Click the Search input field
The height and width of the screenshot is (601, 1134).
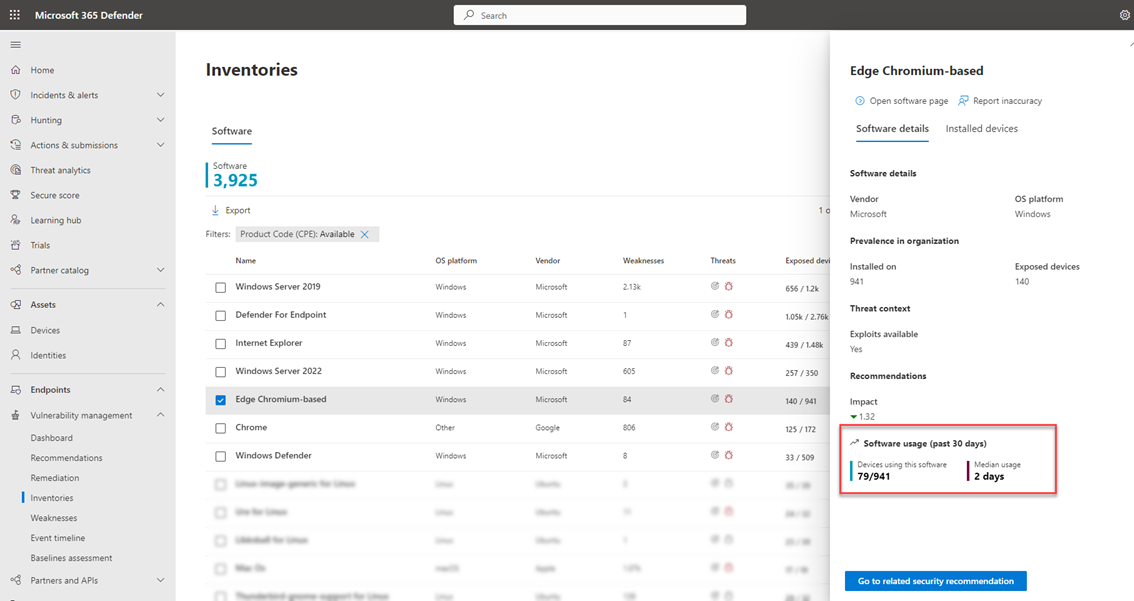coord(600,15)
